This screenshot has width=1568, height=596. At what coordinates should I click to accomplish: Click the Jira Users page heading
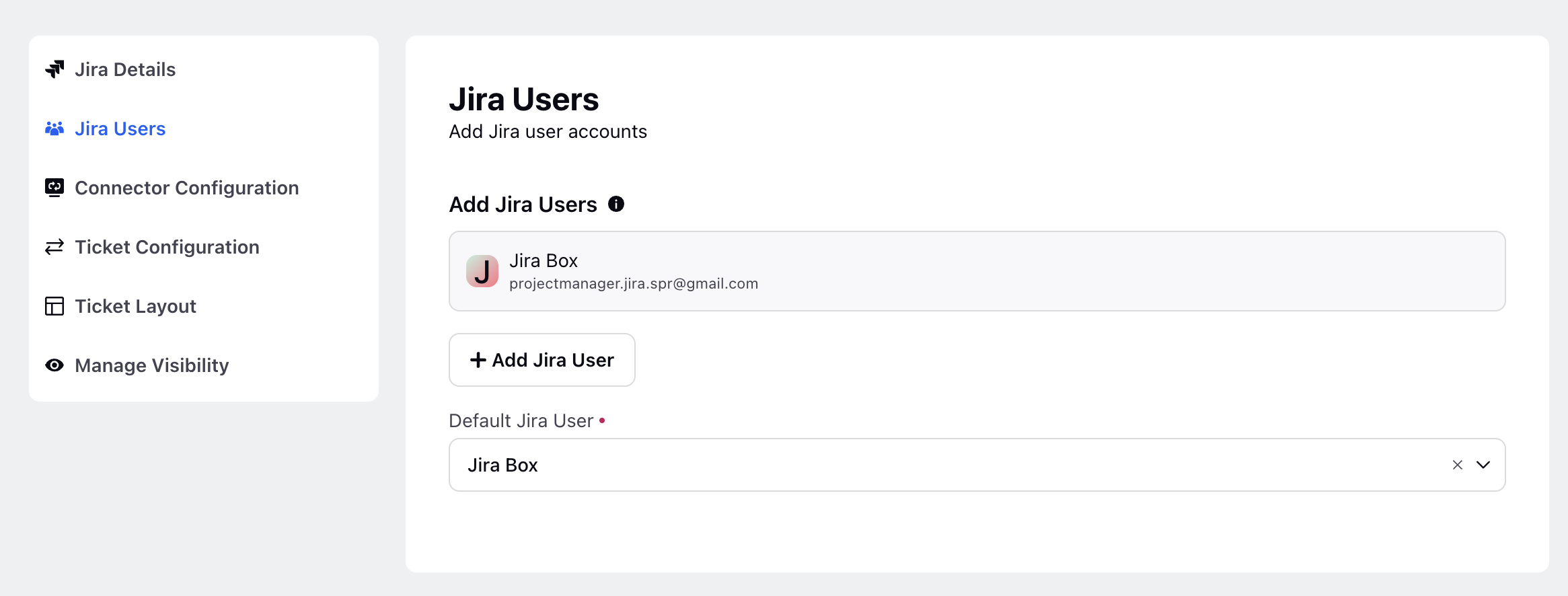(x=524, y=100)
